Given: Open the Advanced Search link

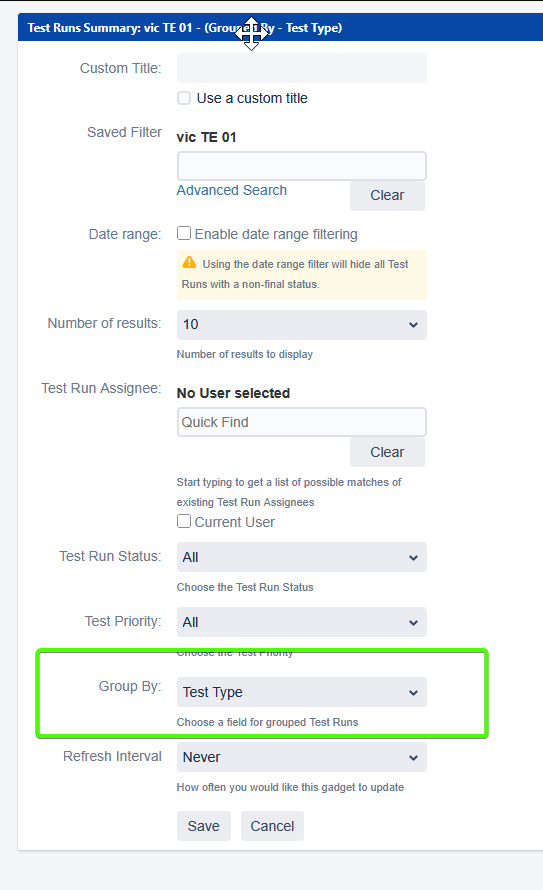Looking at the screenshot, I should (x=231, y=190).
